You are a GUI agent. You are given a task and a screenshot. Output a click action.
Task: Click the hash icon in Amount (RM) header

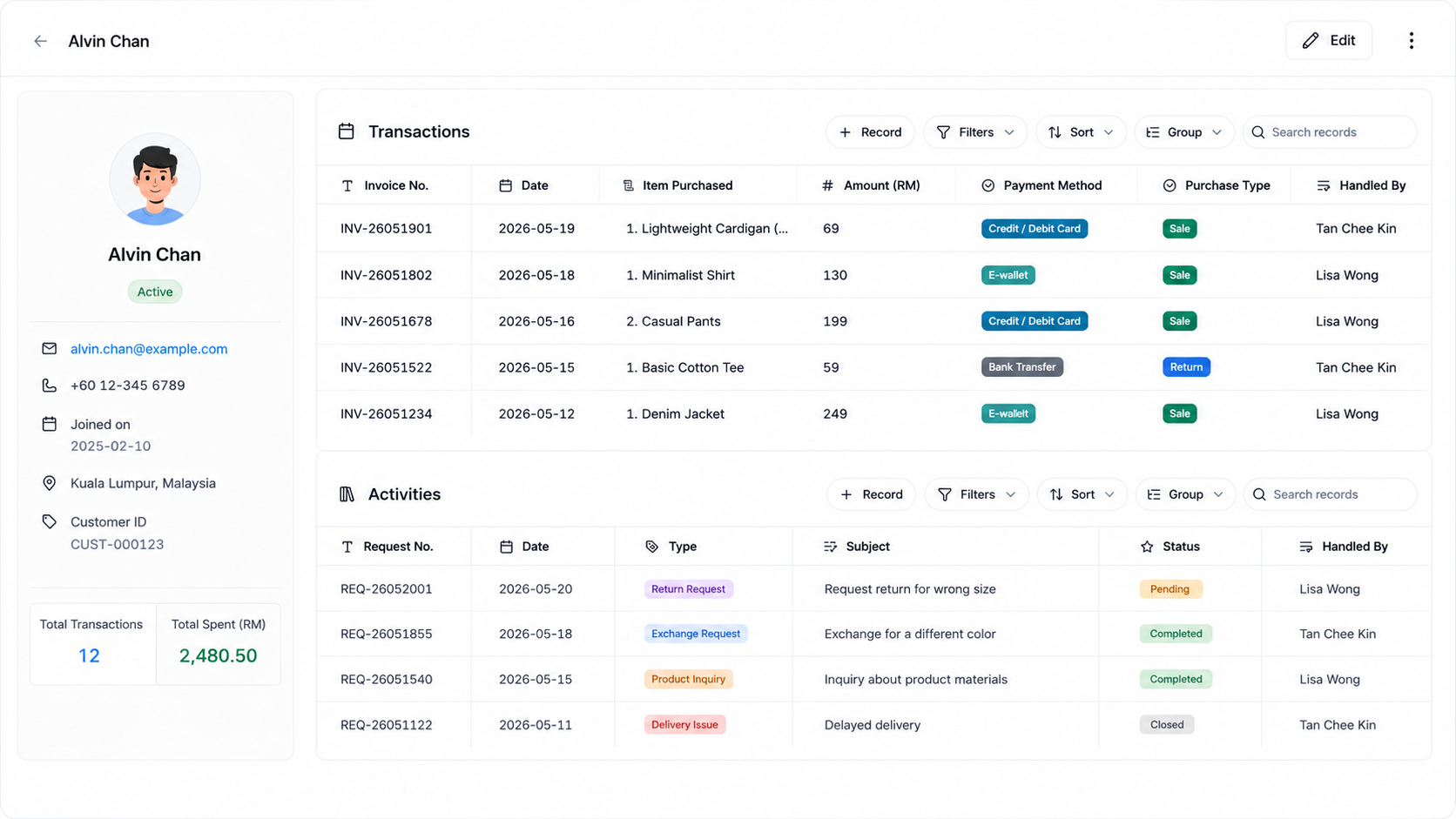point(827,185)
